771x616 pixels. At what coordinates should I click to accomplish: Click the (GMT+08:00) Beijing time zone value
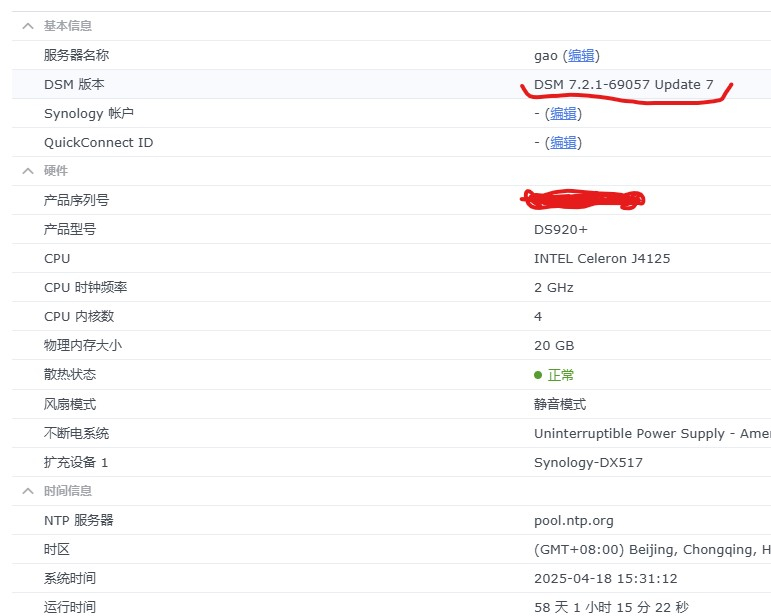(x=652, y=550)
